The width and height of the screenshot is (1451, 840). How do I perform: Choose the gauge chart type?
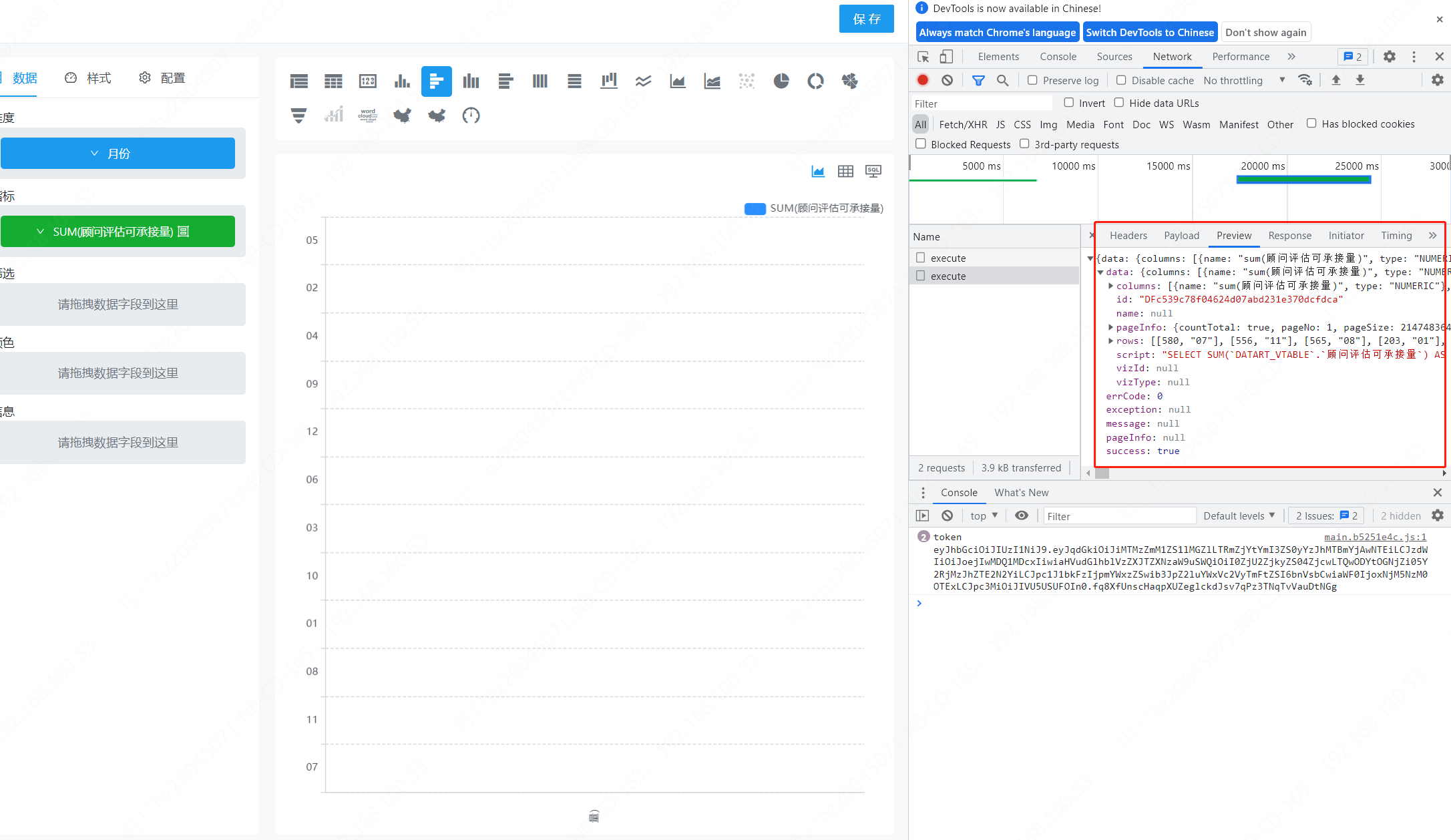point(471,115)
